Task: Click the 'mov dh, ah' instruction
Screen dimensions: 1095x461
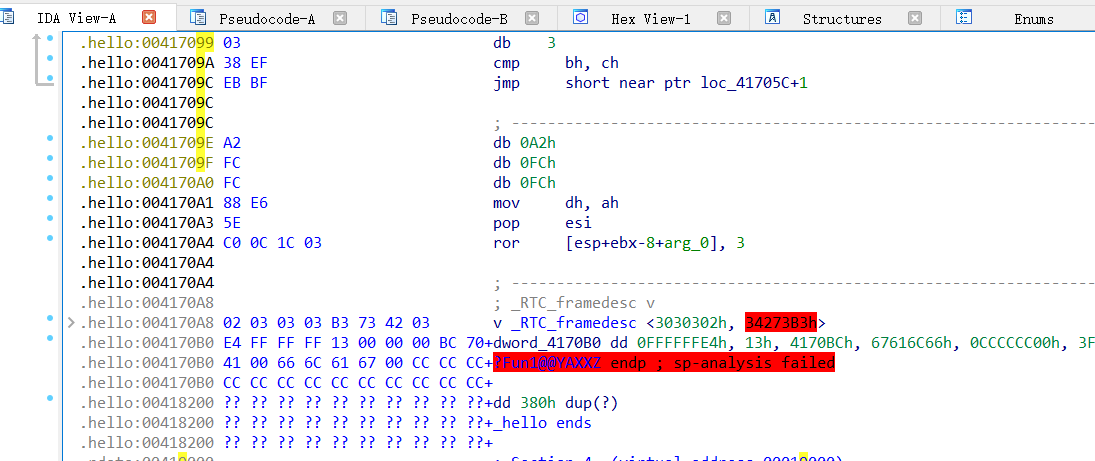Action: (x=556, y=203)
